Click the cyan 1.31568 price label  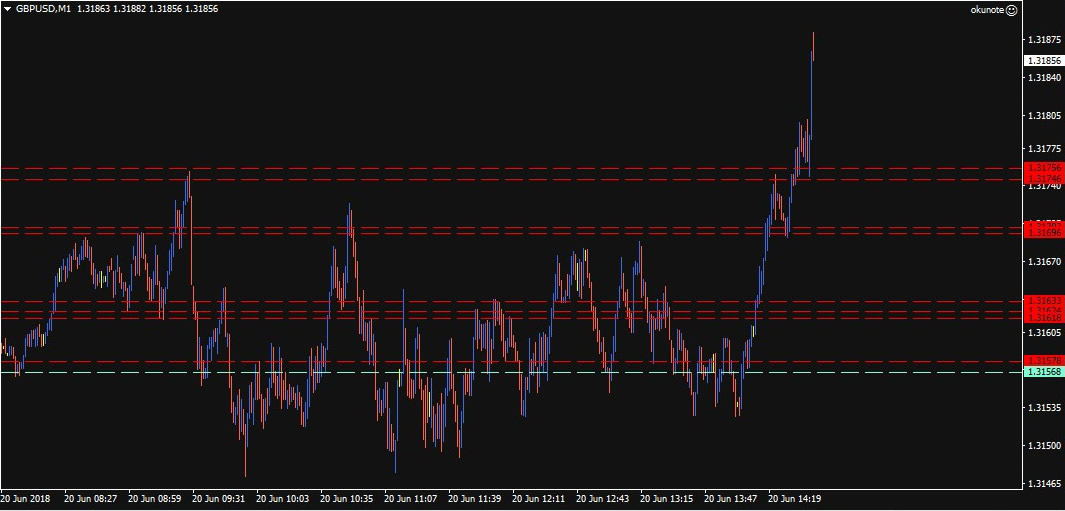pos(1043,372)
